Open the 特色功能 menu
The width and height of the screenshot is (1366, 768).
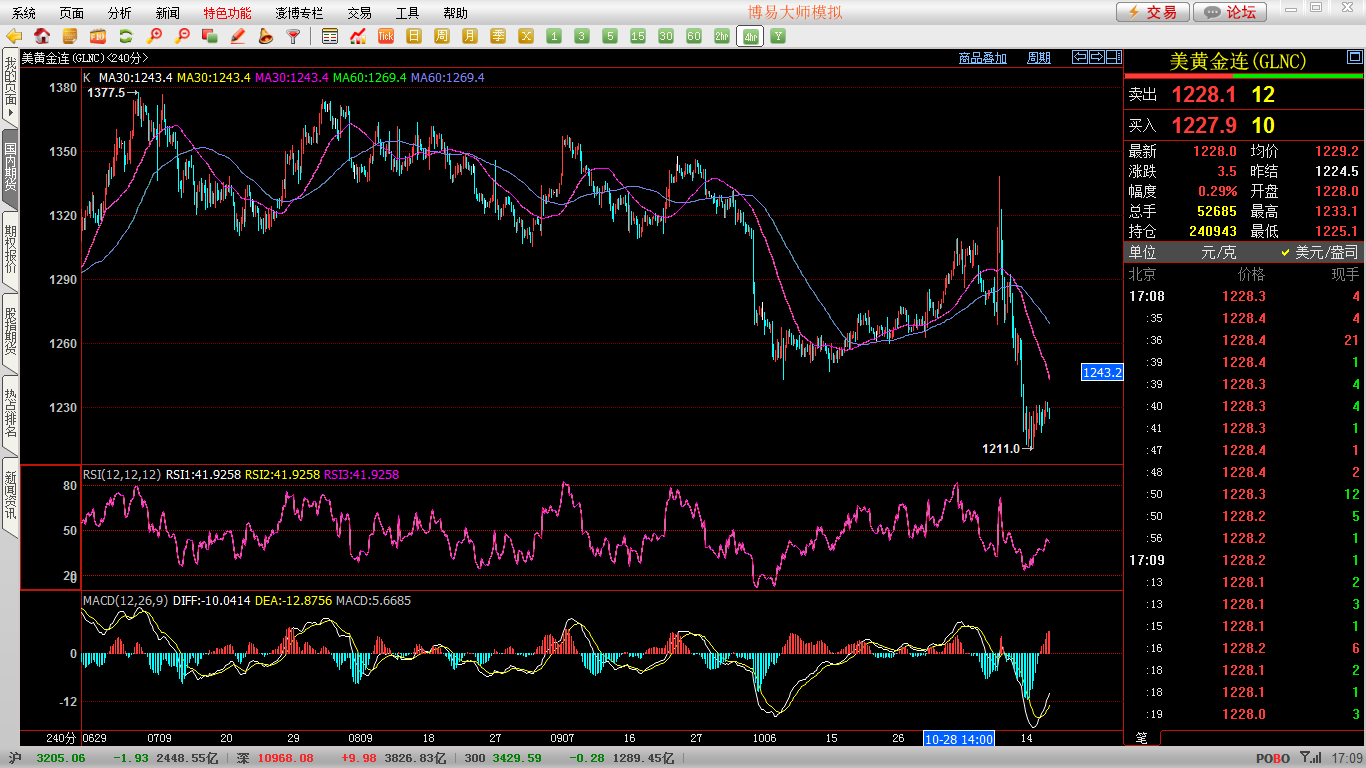click(227, 13)
